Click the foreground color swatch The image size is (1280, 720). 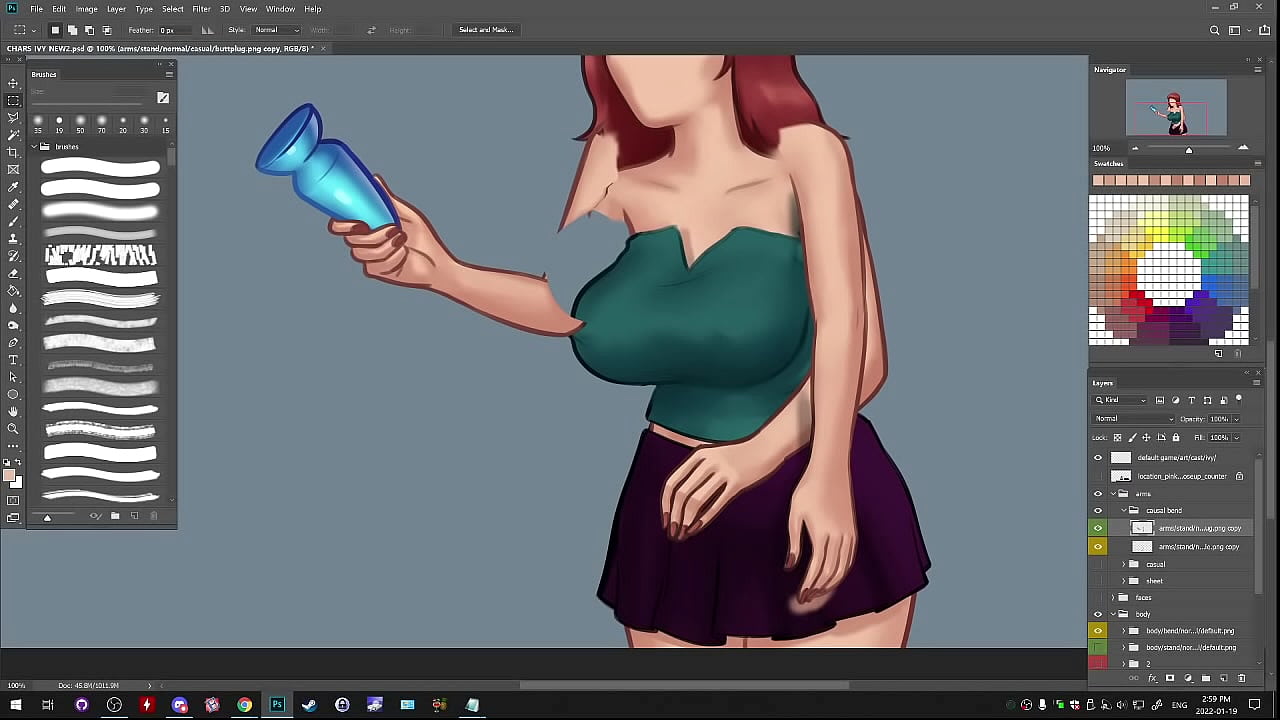coord(9,476)
